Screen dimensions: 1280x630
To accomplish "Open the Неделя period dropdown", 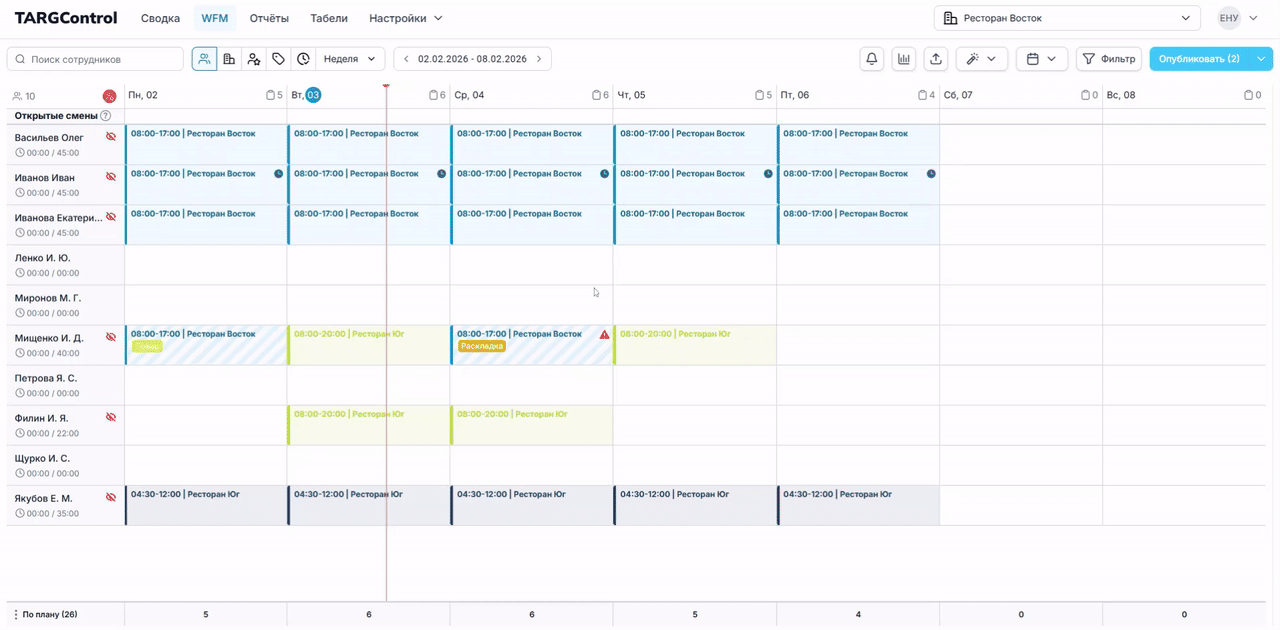I will 350,59.
